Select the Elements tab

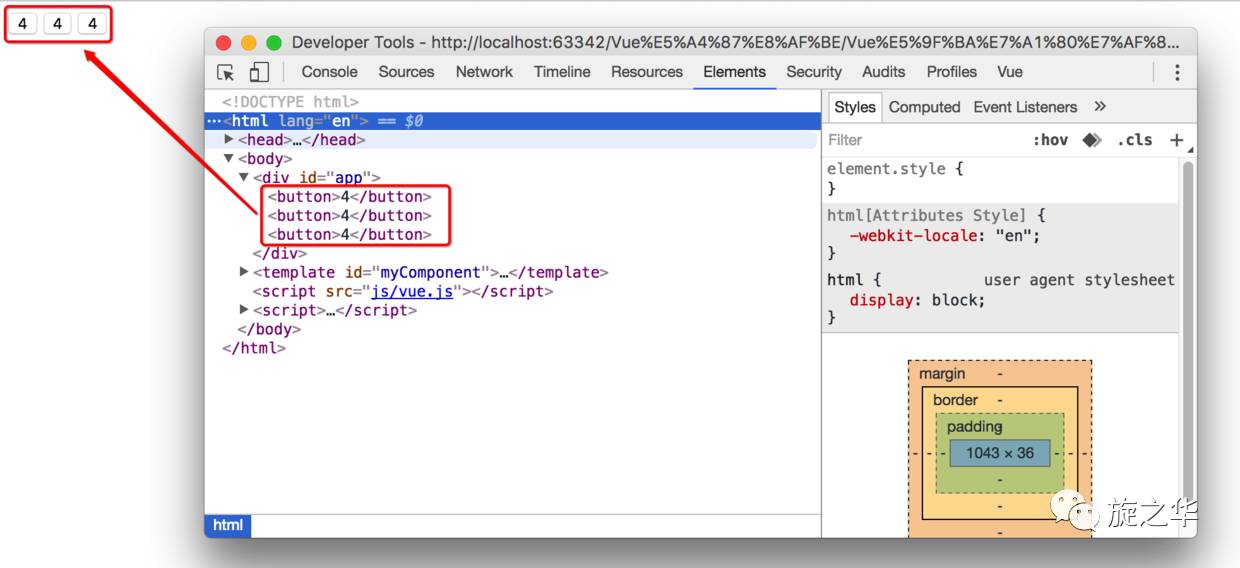coord(734,72)
